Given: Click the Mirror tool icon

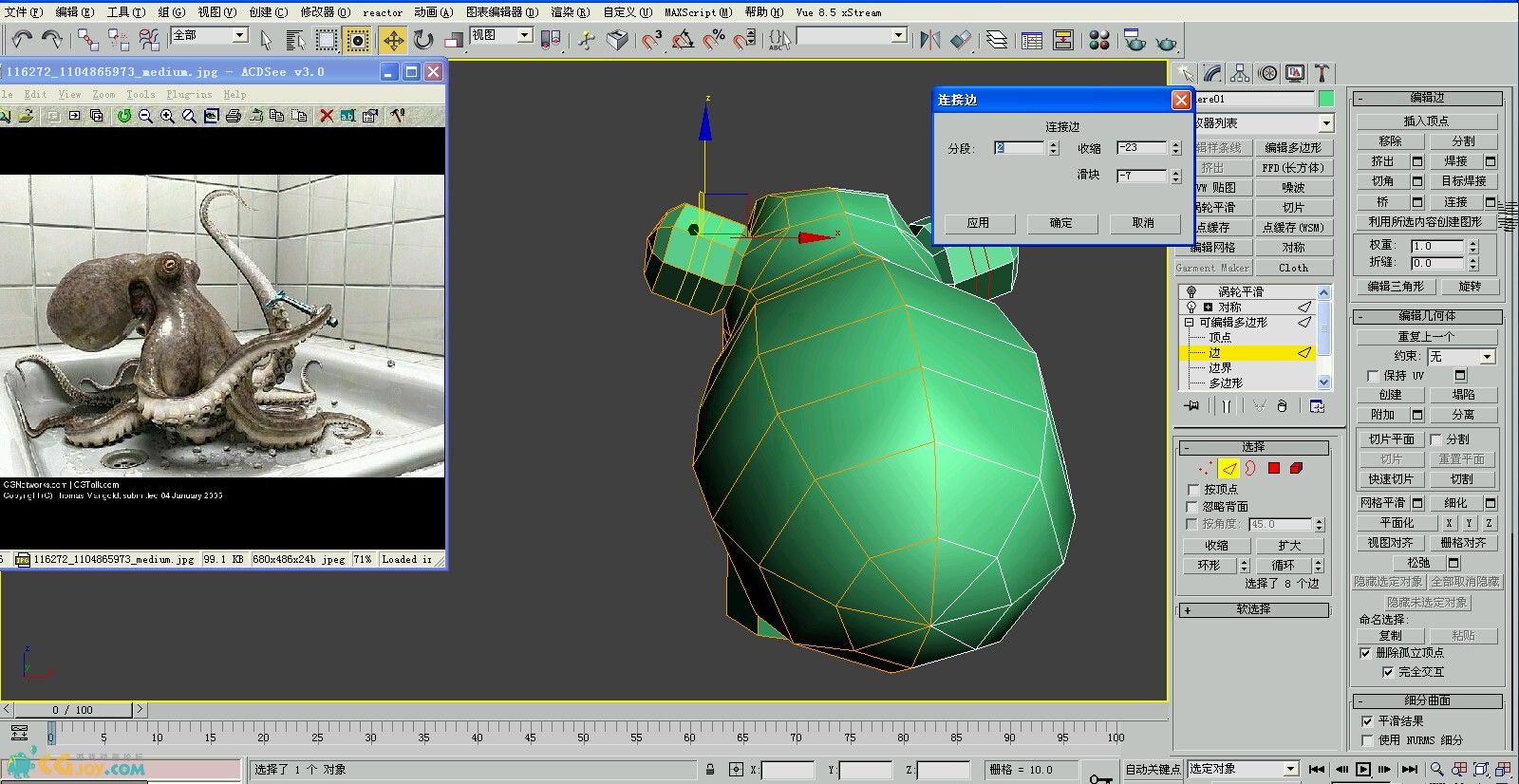Looking at the screenshot, I should [930, 40].
